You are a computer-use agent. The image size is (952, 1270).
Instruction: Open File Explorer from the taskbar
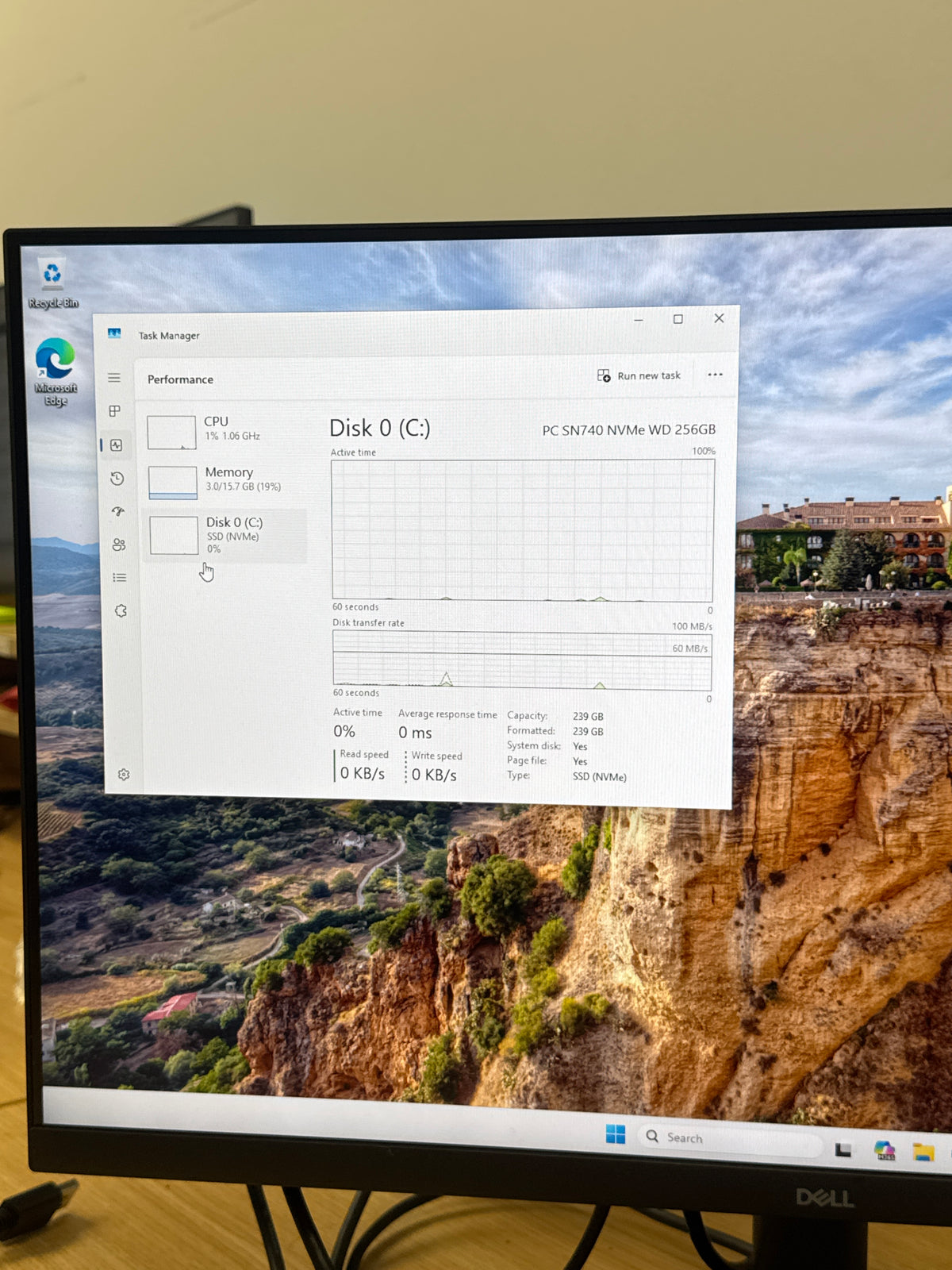pos(923,1152)
